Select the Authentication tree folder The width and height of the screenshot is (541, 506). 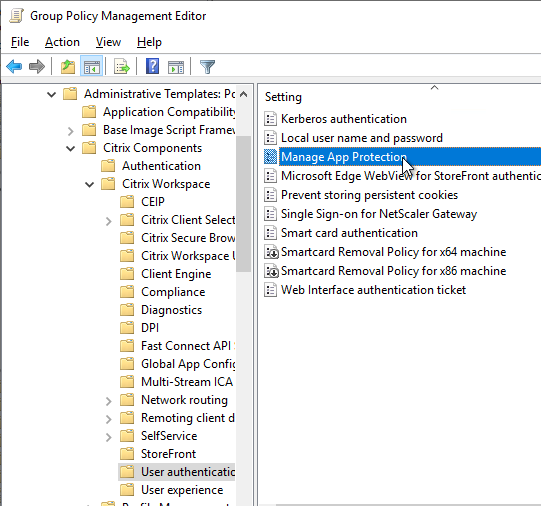(161, 166)
